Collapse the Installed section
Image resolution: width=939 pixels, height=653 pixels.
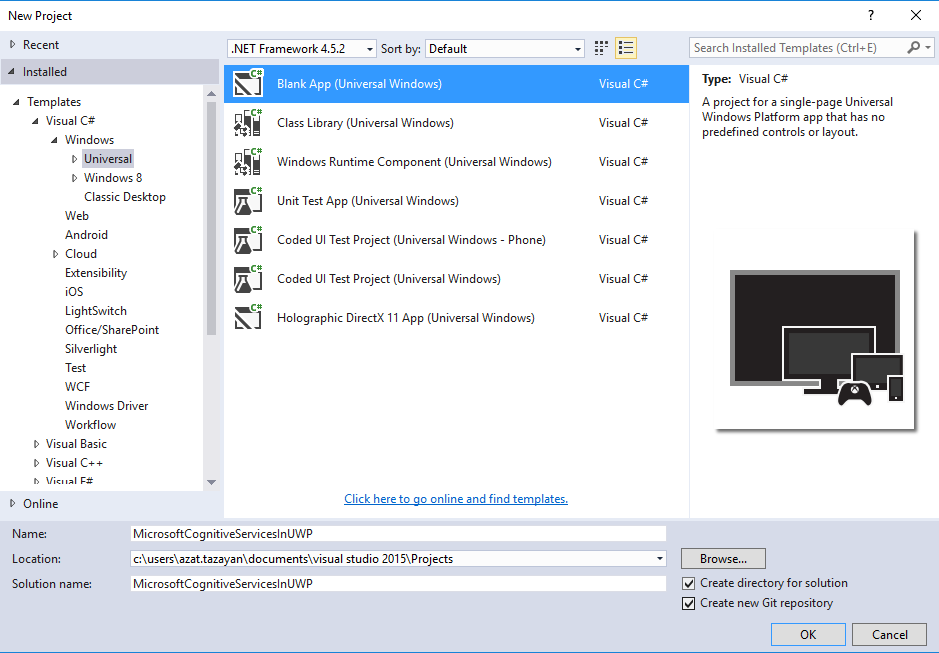[x=12, y=71]
